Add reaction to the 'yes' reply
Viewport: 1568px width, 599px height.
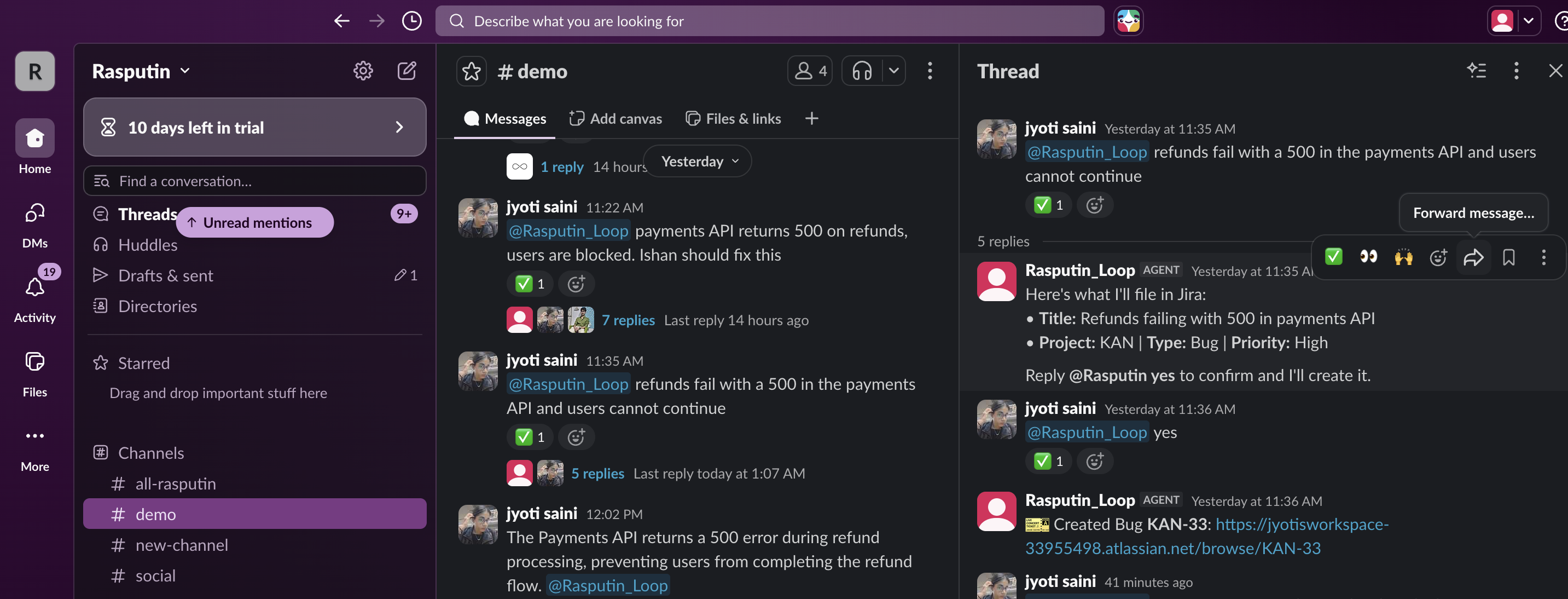[x=1094, y=461]
